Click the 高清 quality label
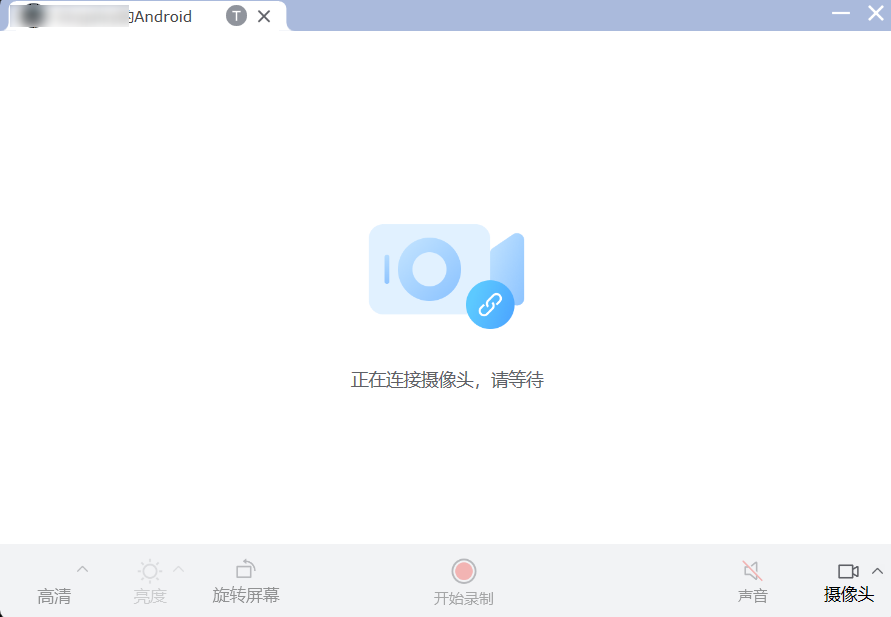This screenshot has width=891, height=617. click(54, 597)
